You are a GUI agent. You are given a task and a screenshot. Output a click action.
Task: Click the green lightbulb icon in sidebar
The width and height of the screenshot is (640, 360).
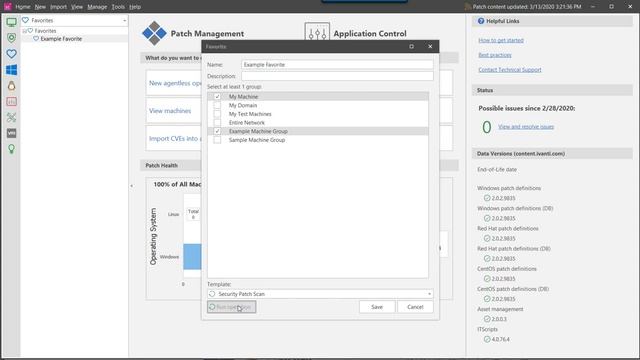tap(11, 149)
